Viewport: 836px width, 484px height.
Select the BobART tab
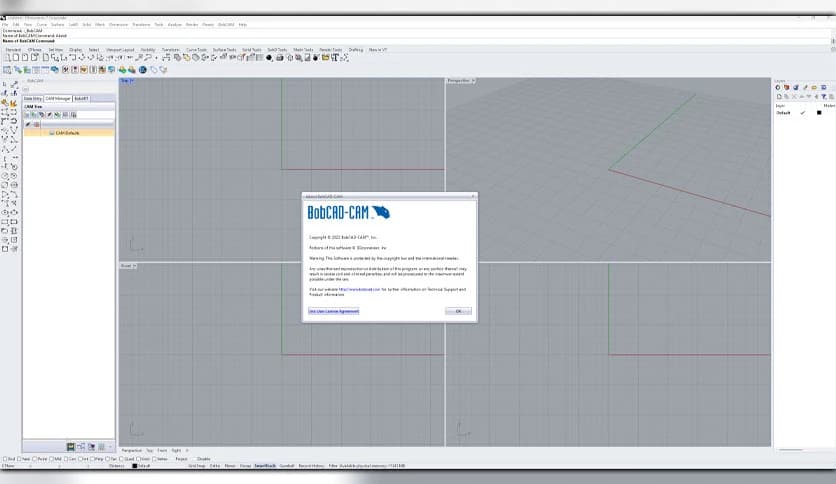pyautogui.click(x=82, y=99)
